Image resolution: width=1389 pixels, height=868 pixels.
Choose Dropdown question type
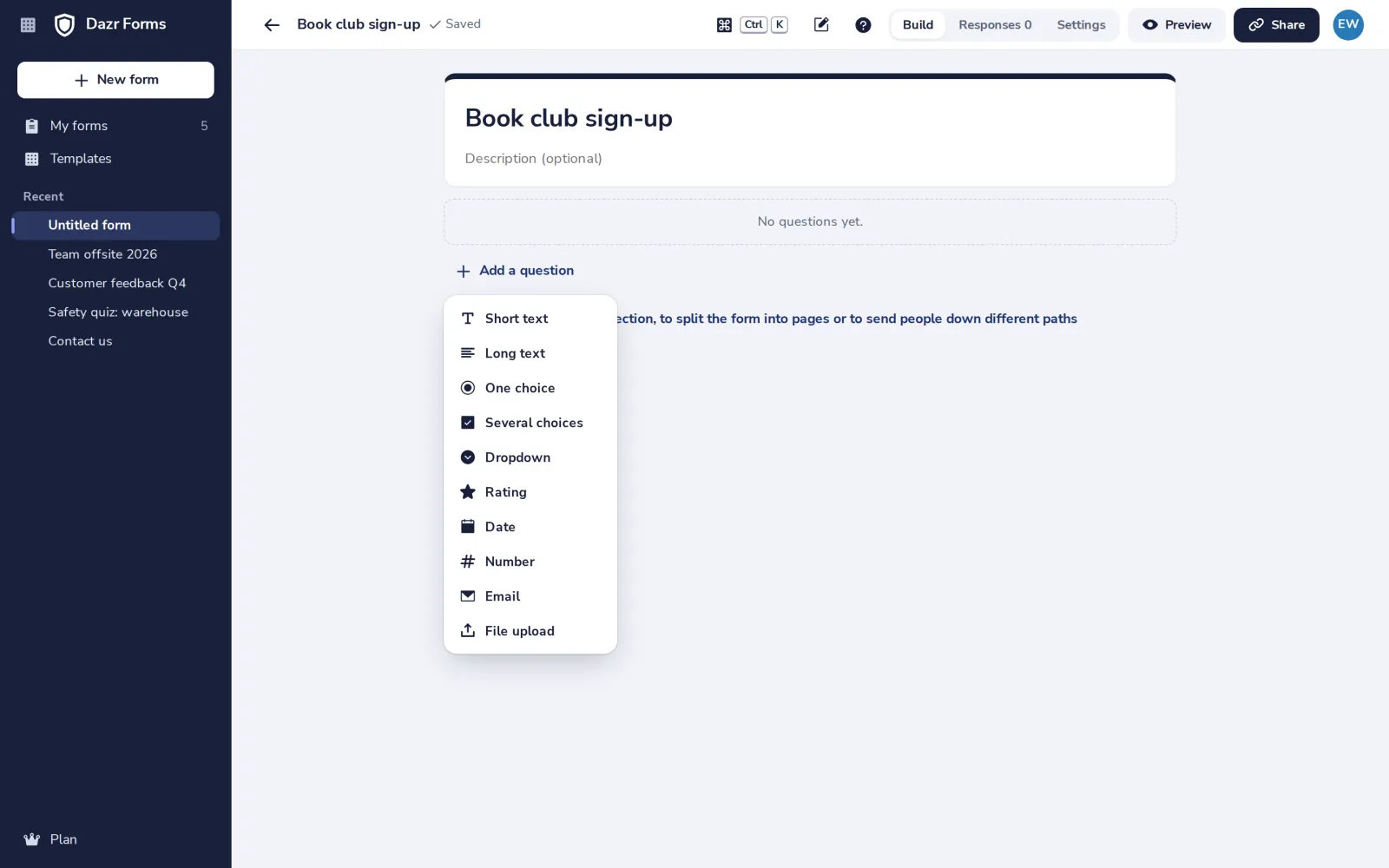[530, 457]
